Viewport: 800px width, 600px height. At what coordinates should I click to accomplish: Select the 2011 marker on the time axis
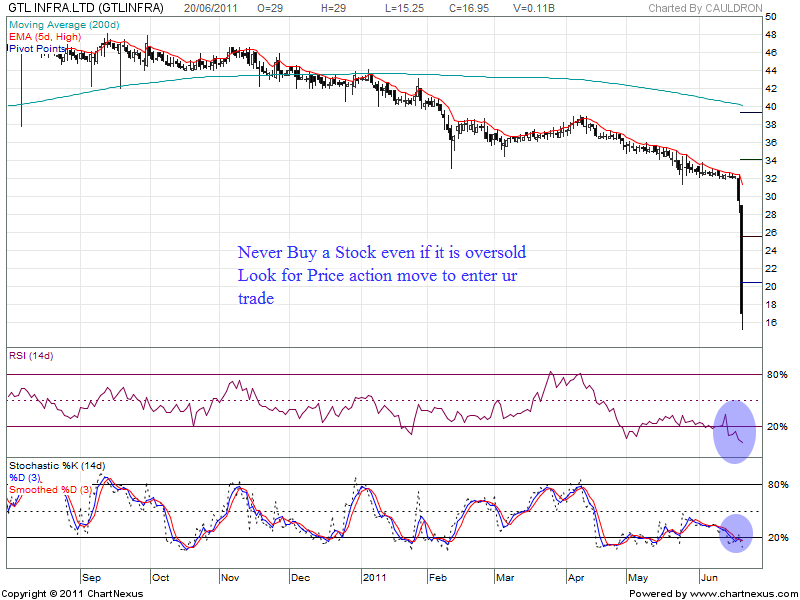[x=374, y=578]
